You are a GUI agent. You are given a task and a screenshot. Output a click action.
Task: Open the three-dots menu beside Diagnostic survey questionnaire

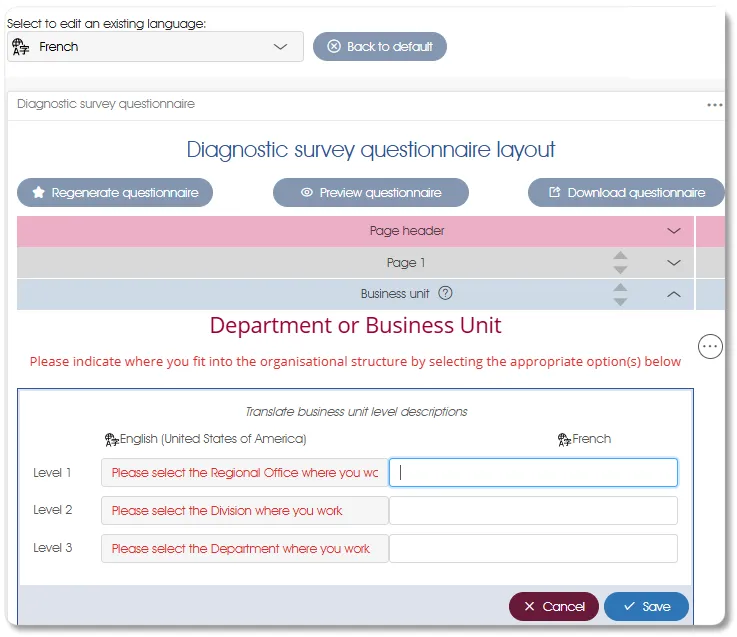pyautogui.click(x=714, y=105)
